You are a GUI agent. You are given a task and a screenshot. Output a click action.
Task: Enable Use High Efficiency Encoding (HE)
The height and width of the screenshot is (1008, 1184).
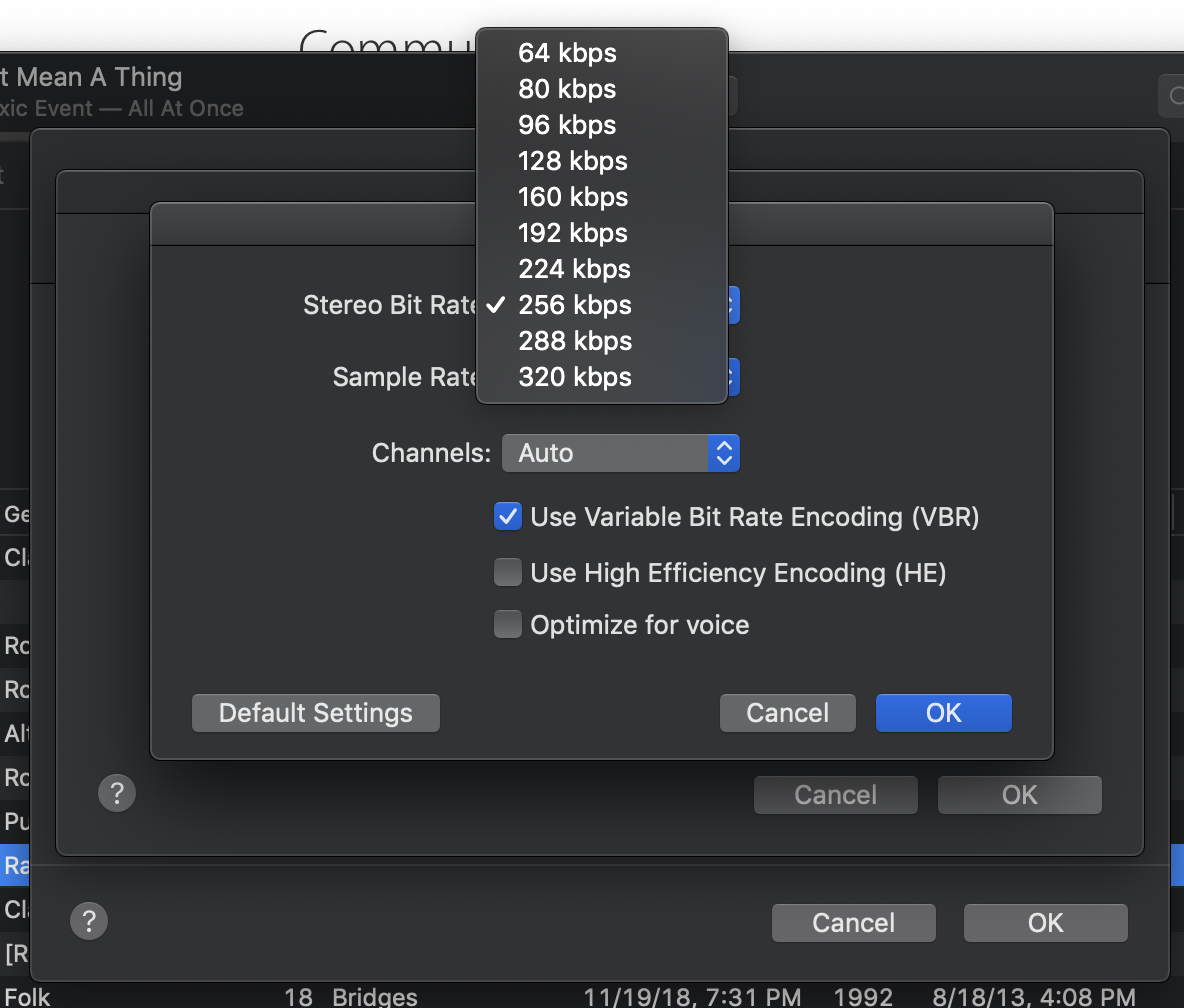pos(508,573)
